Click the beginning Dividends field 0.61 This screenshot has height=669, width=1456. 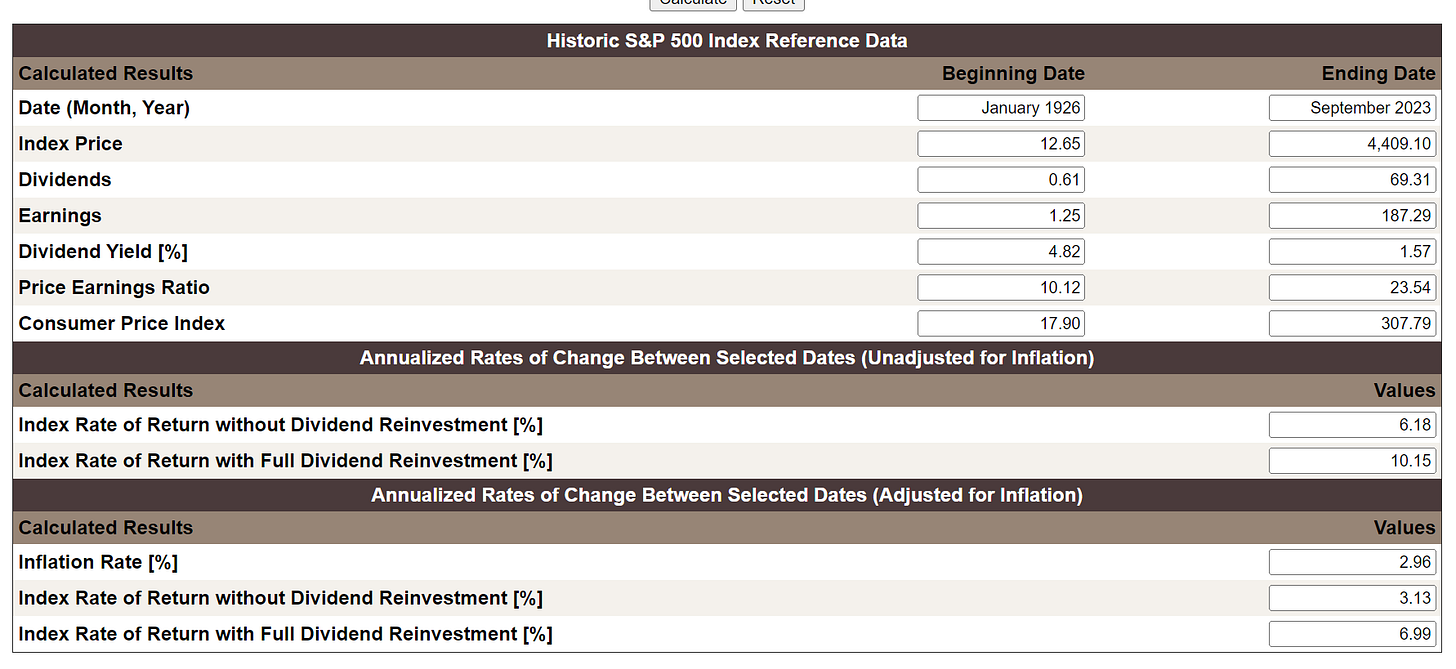[x=1001, y=180]
